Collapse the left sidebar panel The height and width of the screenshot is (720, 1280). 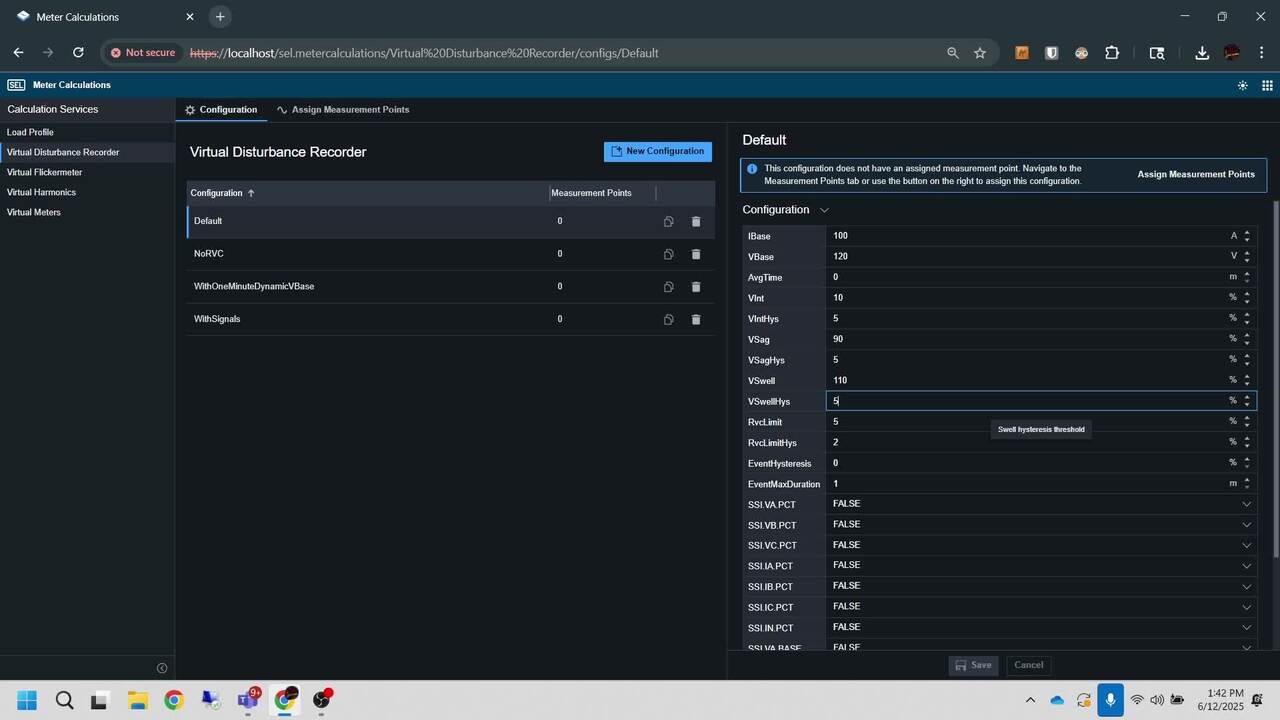[162, 668]
